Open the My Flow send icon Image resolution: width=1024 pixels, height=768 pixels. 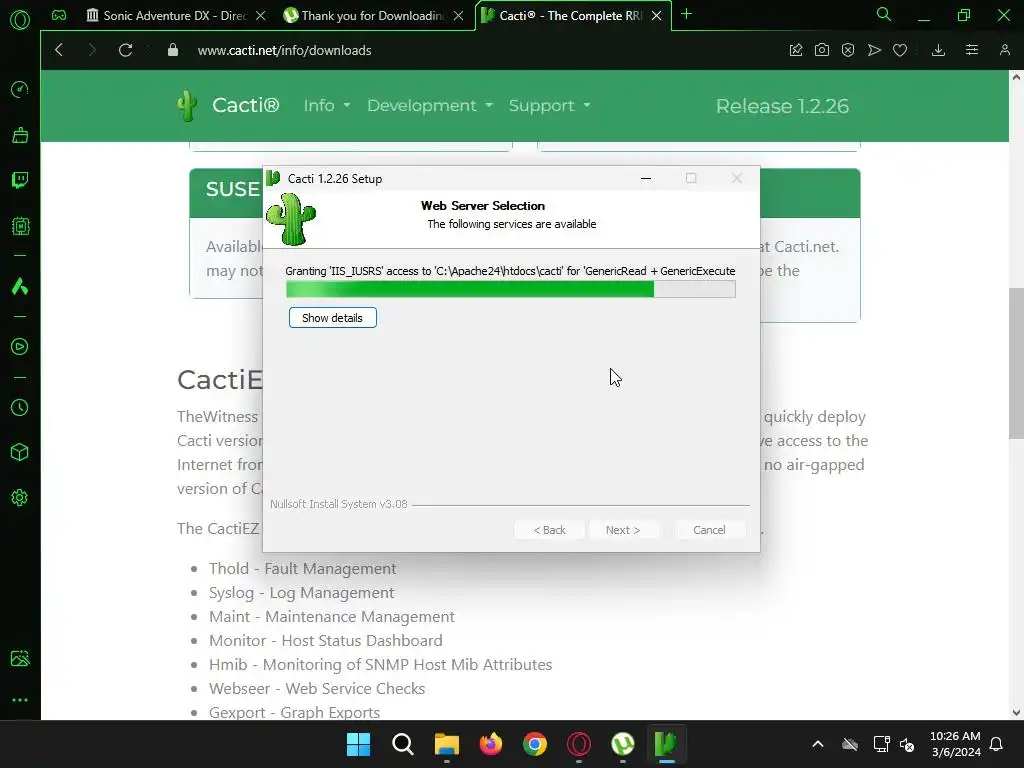874,50
